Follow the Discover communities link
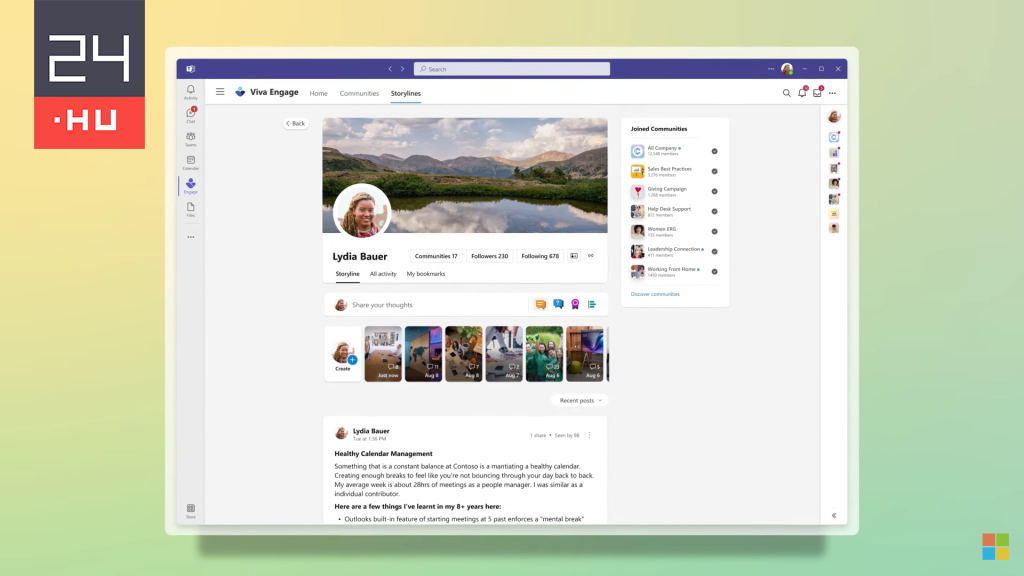The image size is (1024, 576). click(655, 294)
